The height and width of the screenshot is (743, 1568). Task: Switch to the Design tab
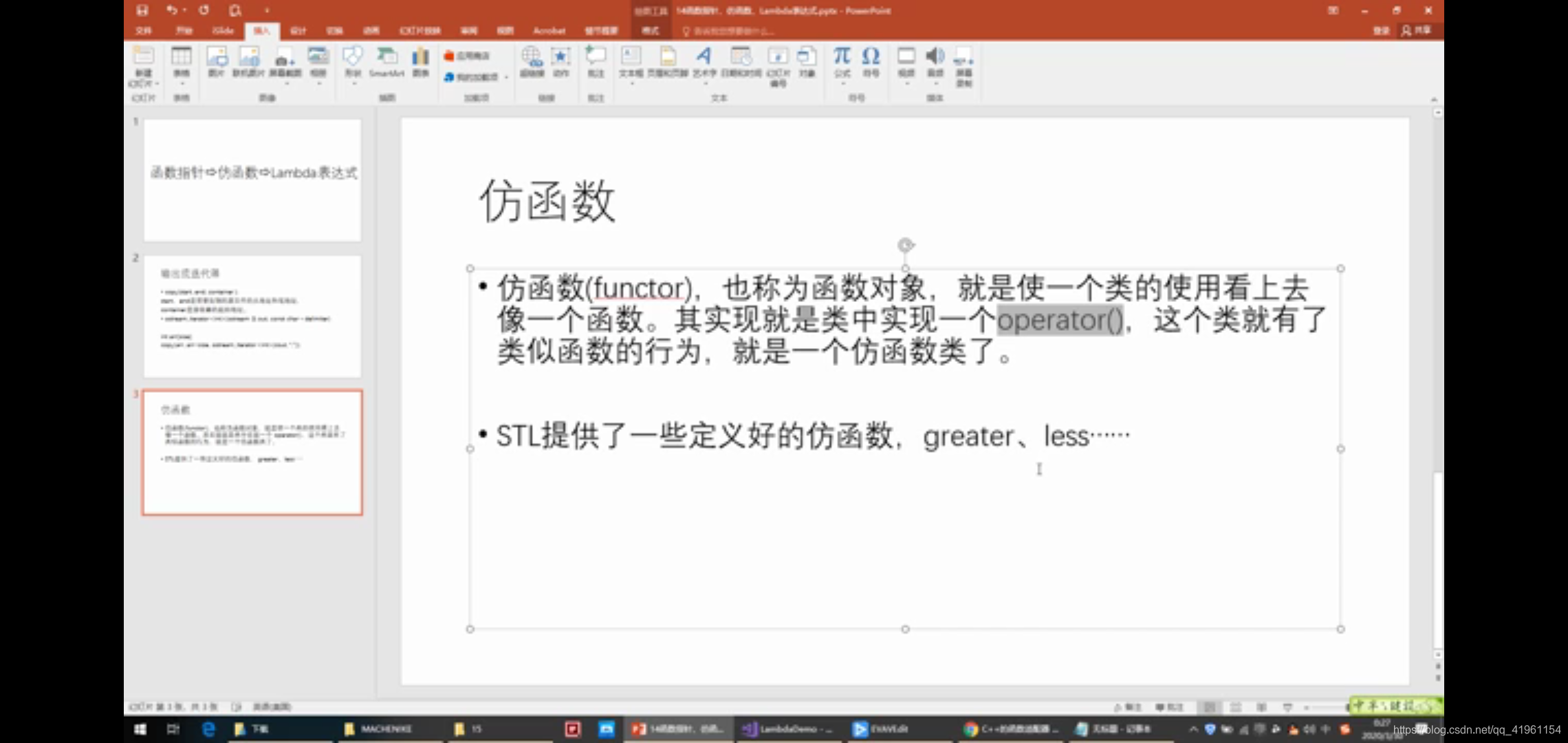coord(298,31)
